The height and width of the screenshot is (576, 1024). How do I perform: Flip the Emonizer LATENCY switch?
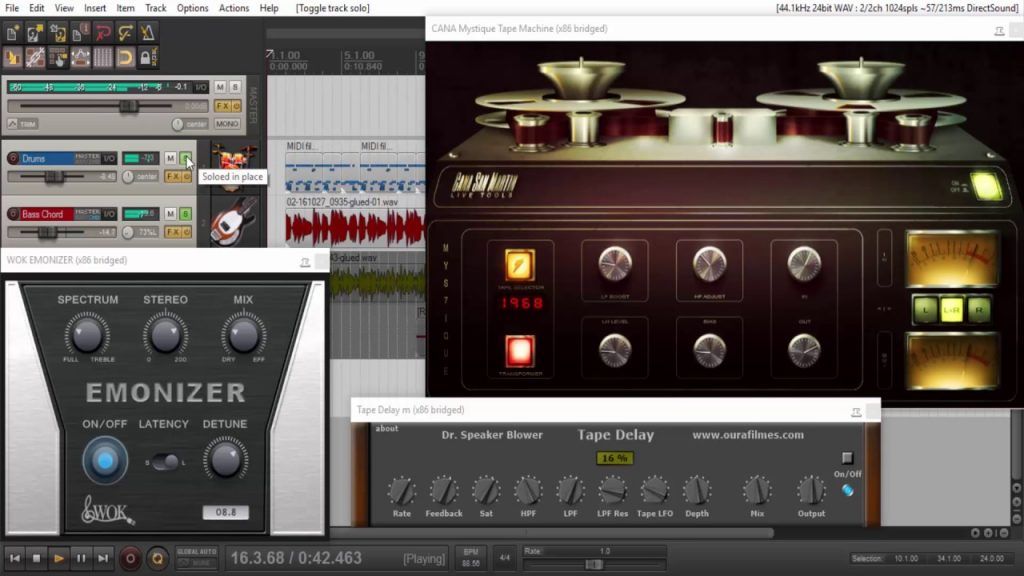pos(165,461)
